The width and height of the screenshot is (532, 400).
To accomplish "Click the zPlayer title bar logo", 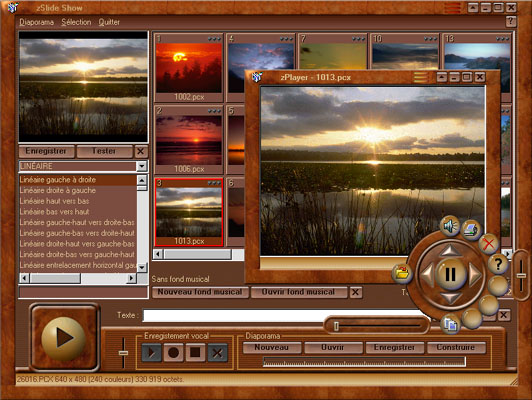I will [x=257, y=77].
